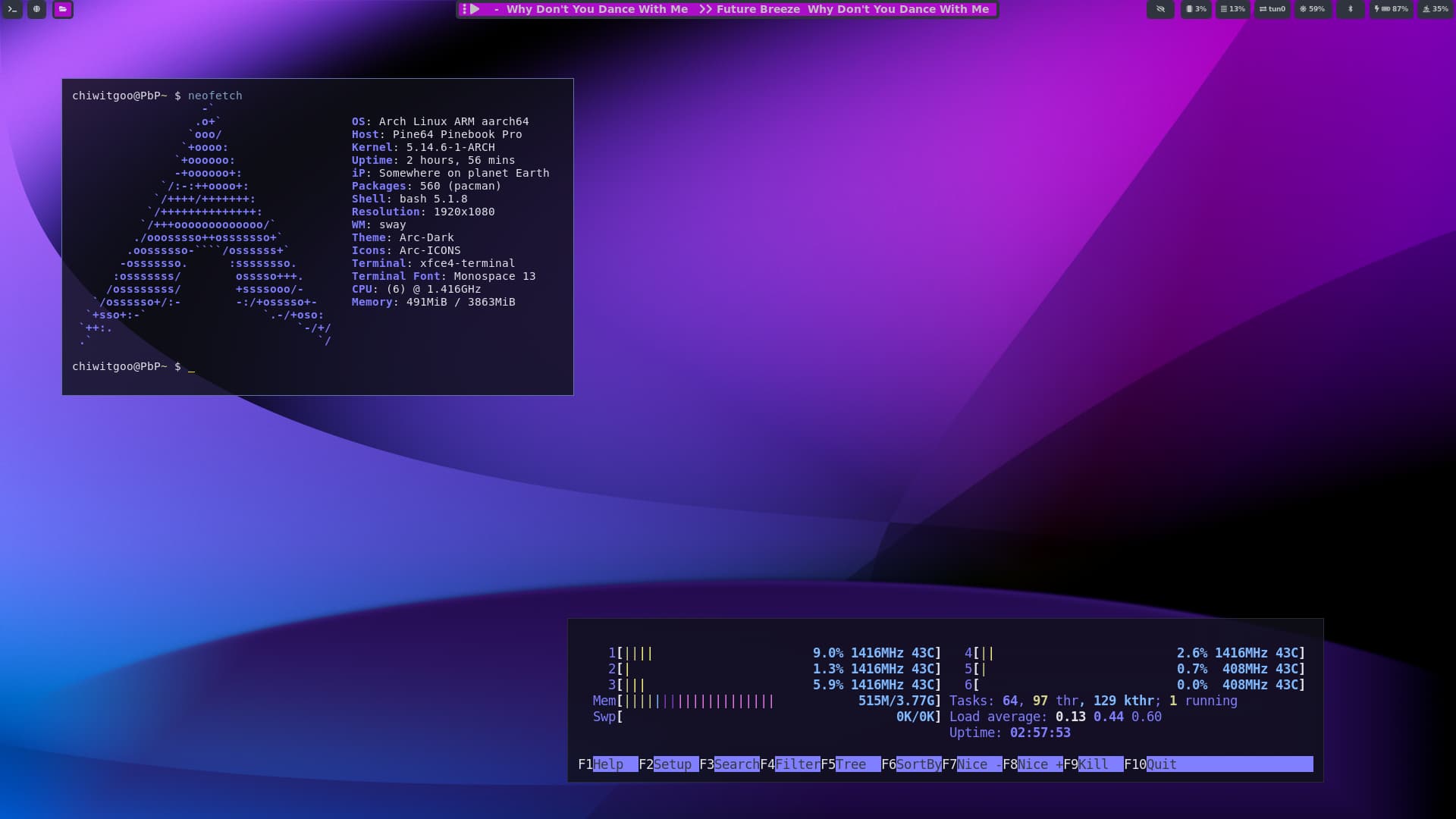This screenshot has width=1456, height=819.
Task: Click F8 Nice + in htop
Action: tap(1032, 764)
